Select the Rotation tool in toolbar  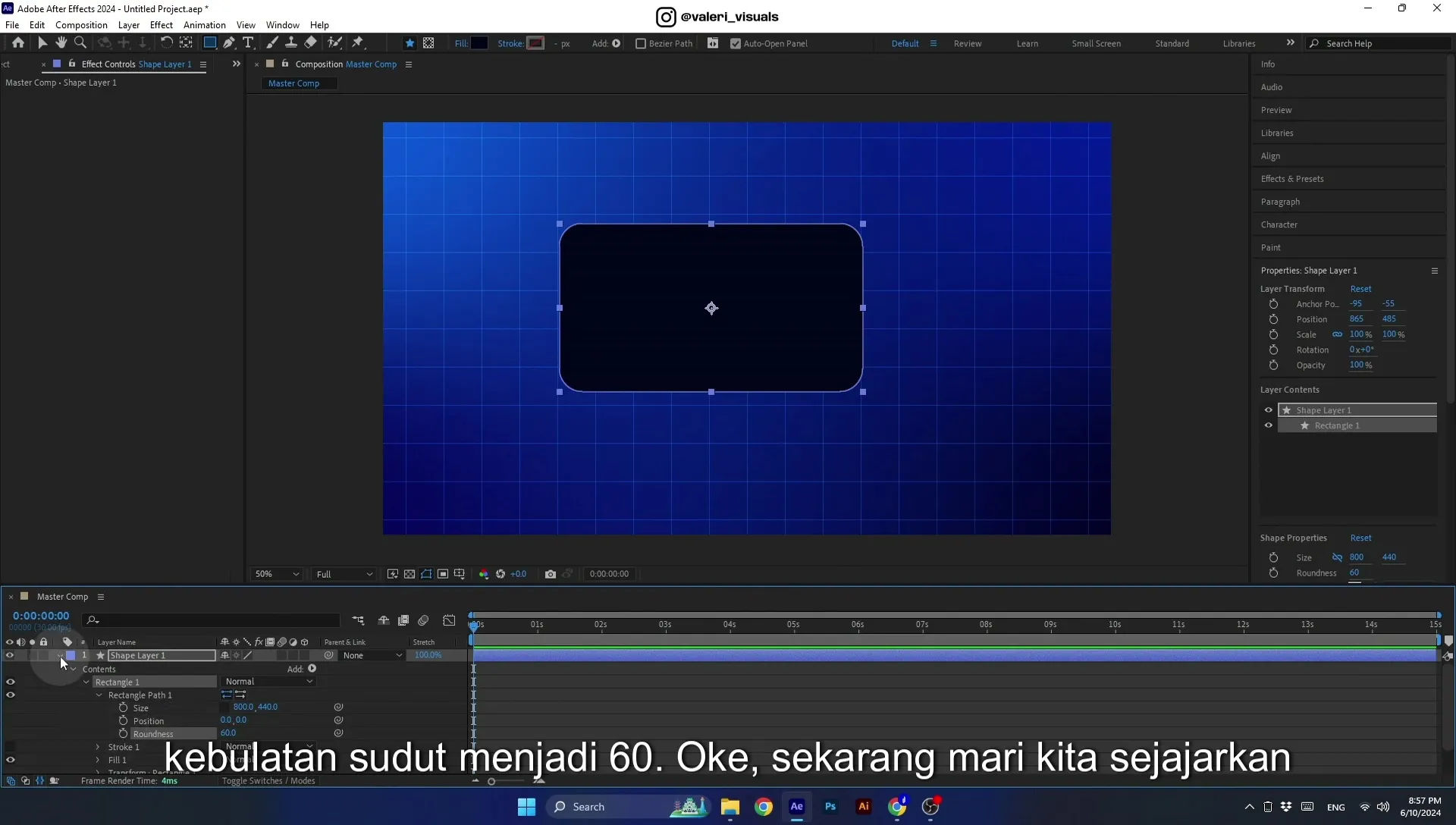point(166,43)
